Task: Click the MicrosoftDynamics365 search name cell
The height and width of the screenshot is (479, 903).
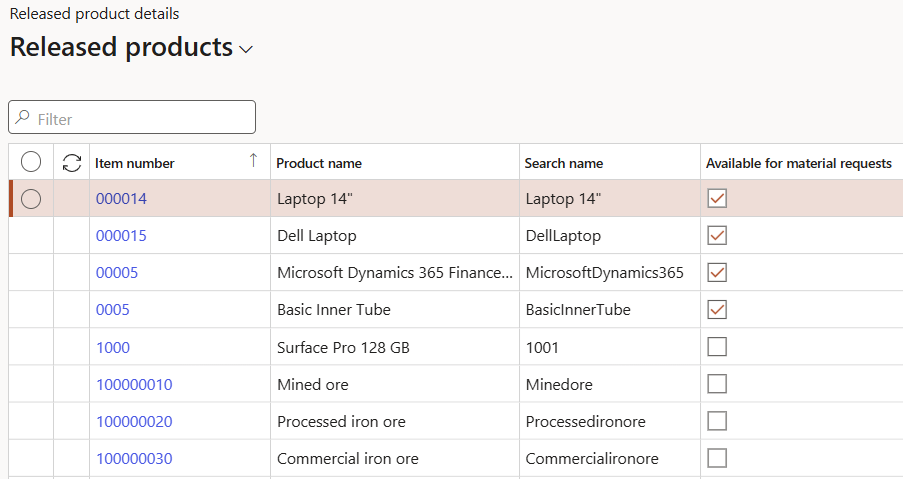Action: (604, 273)
